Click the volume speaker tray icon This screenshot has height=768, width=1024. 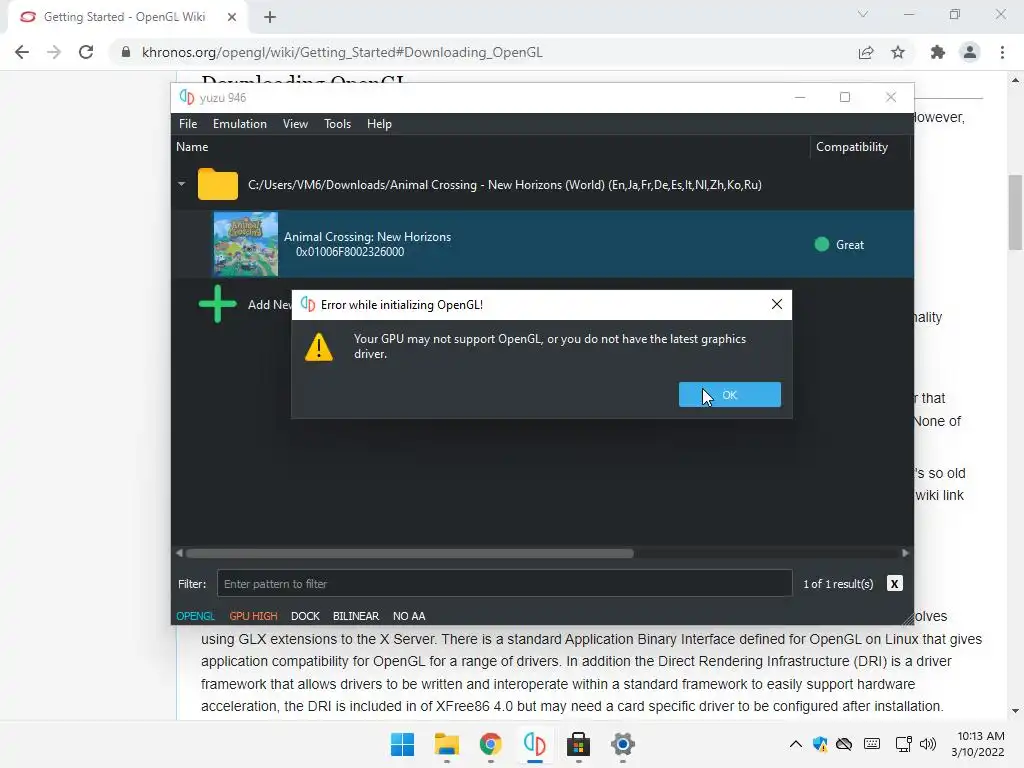[x=928, y=743]
